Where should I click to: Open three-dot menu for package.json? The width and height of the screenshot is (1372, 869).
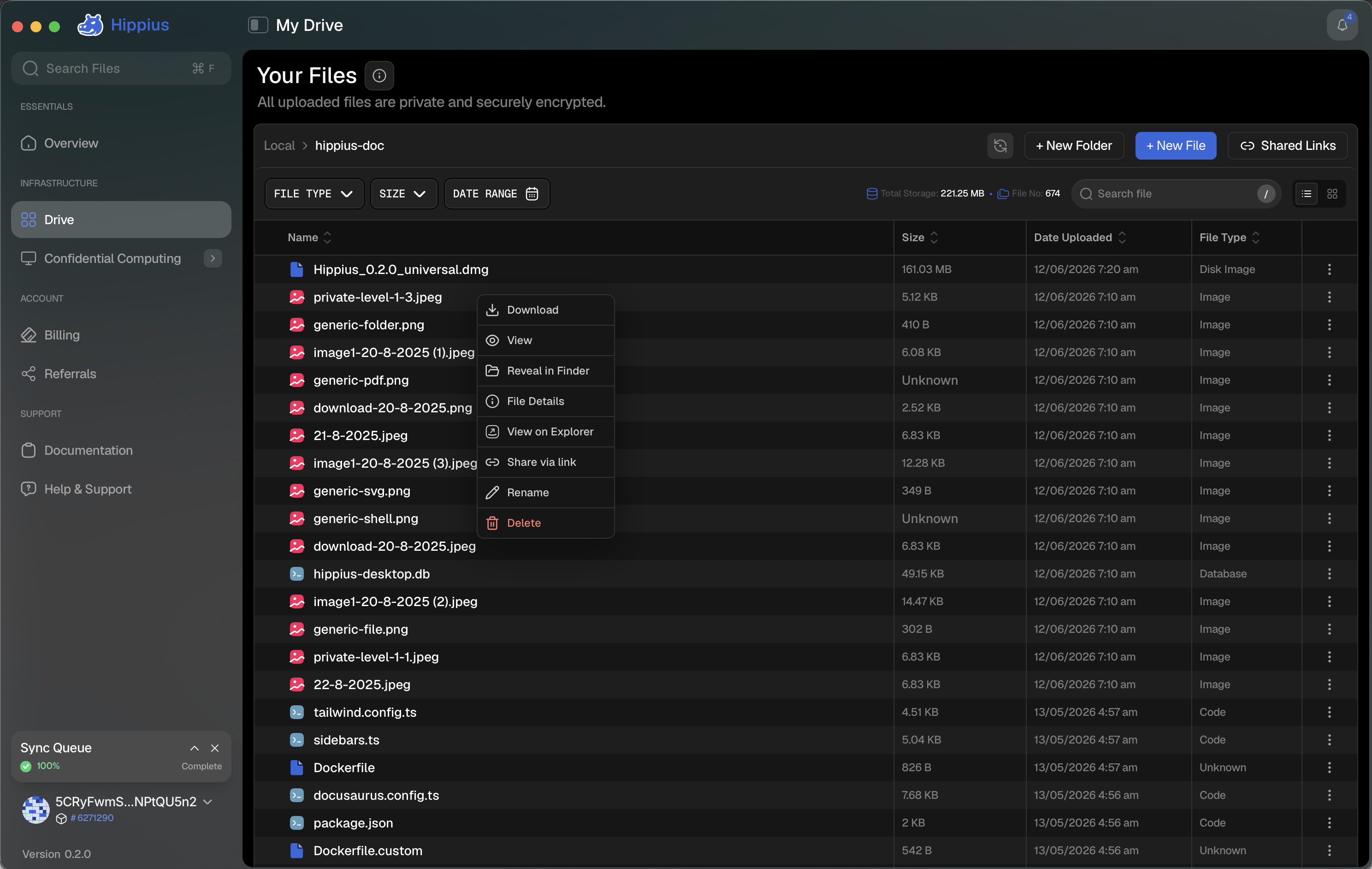1329,823
